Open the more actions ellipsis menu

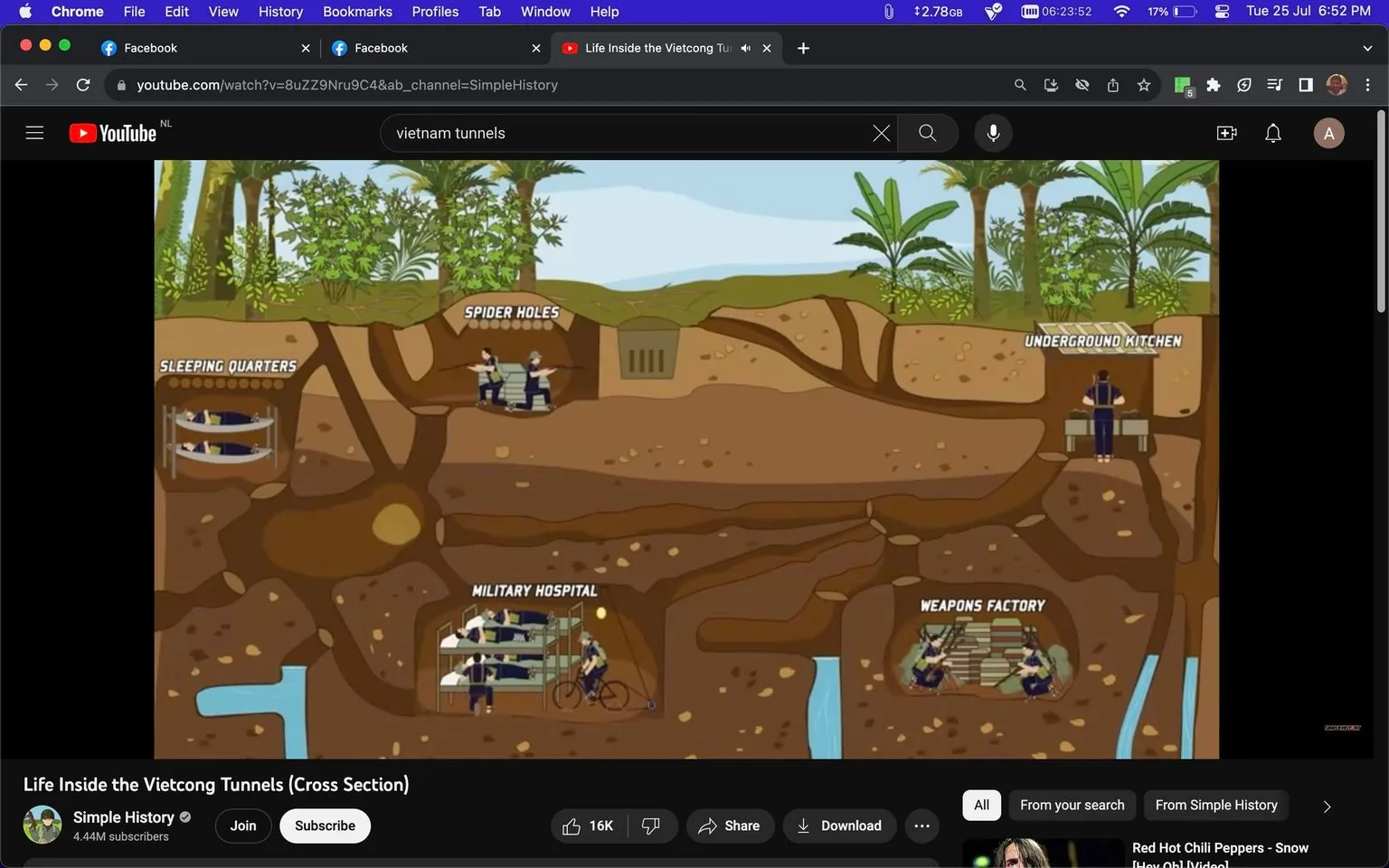(921, 826)
